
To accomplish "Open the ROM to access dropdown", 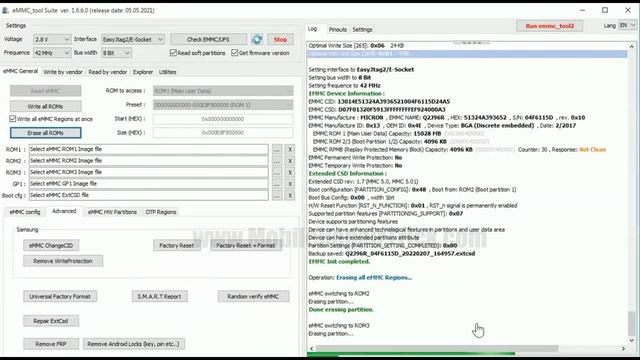I will coord(223,91).
